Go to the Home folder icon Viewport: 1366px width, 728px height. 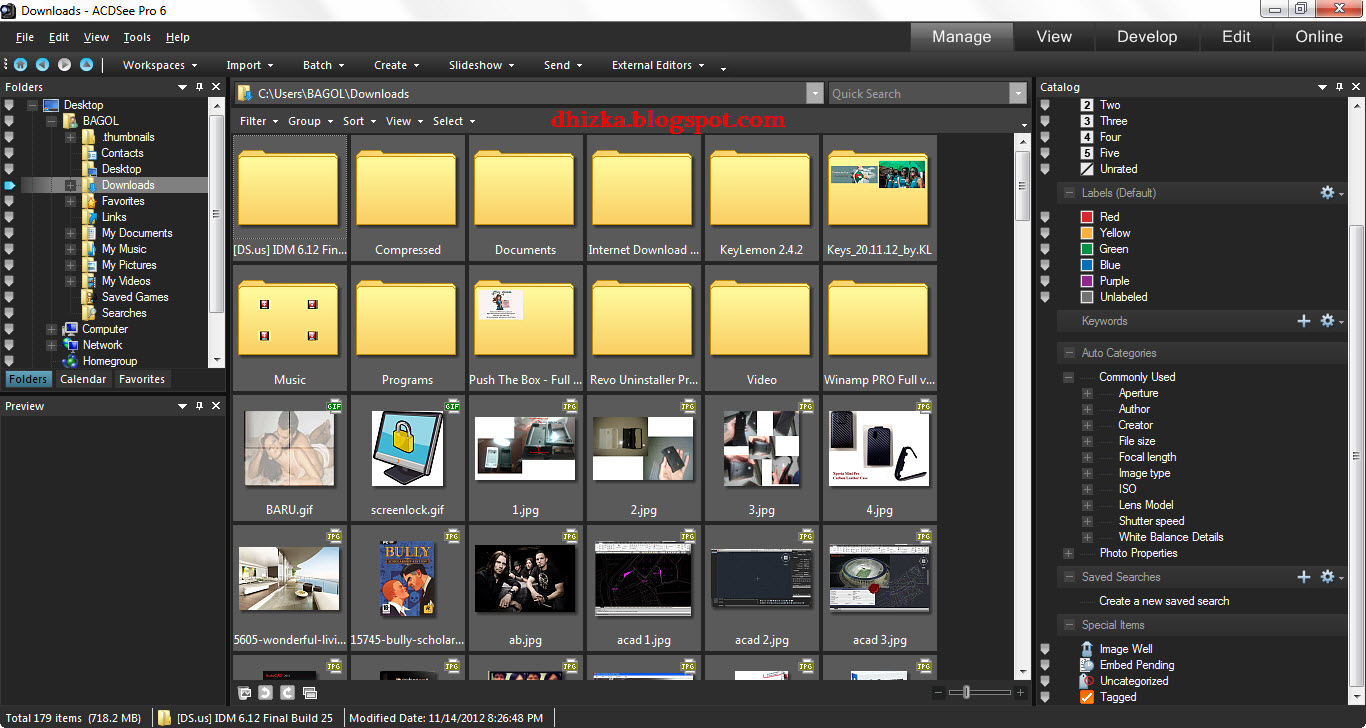coord(20,65)
